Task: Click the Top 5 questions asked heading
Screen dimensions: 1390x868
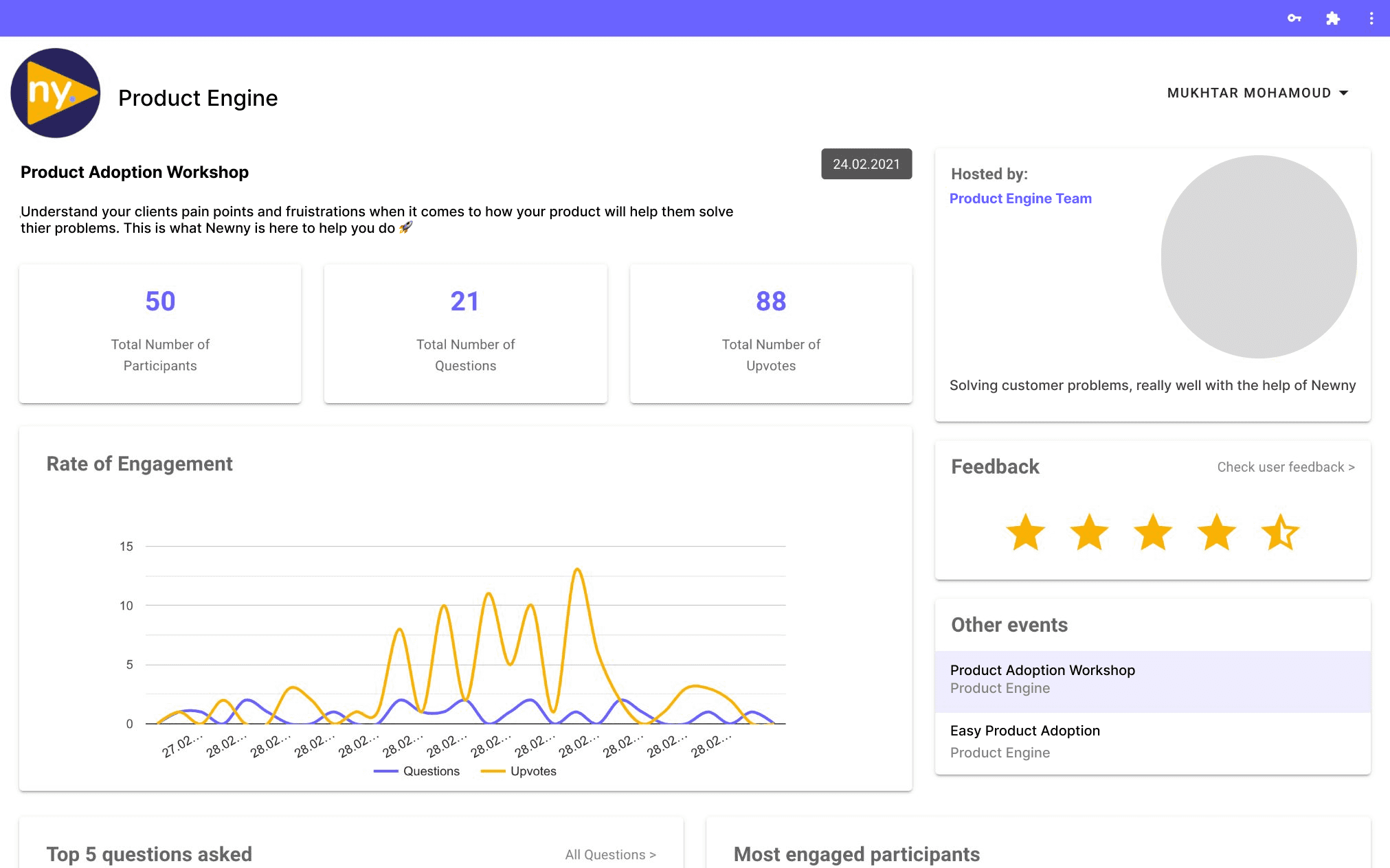Action: tap(149, 854)
